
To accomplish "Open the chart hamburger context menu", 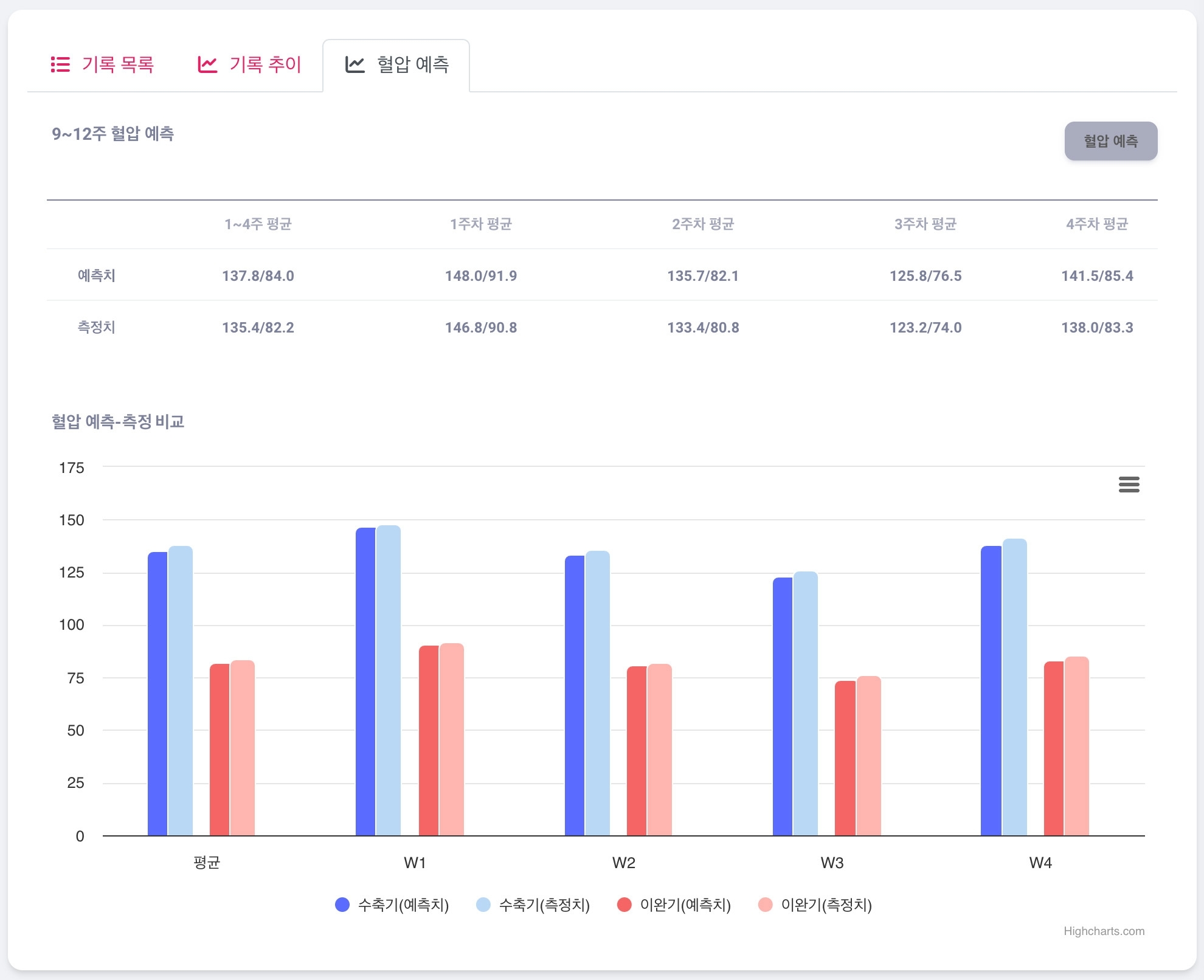I will click(1129, 485).
